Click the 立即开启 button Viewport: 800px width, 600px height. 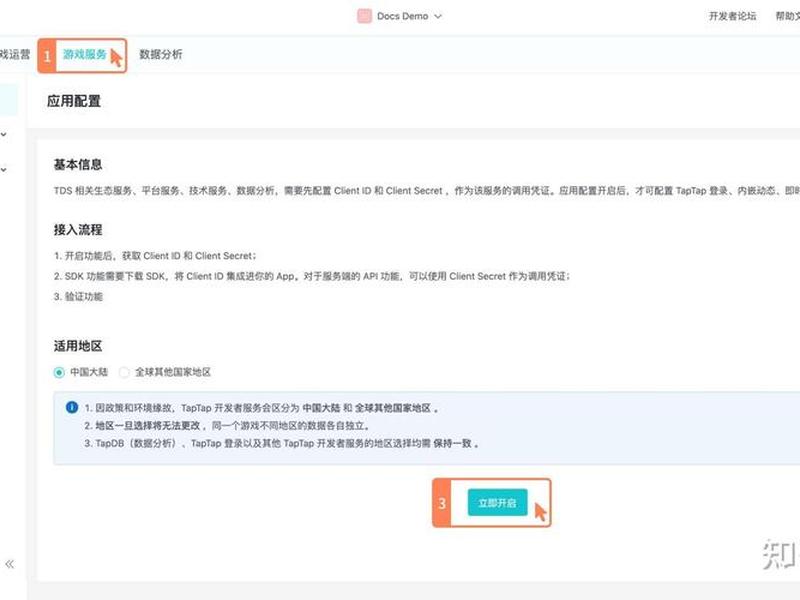pos(497,503)
